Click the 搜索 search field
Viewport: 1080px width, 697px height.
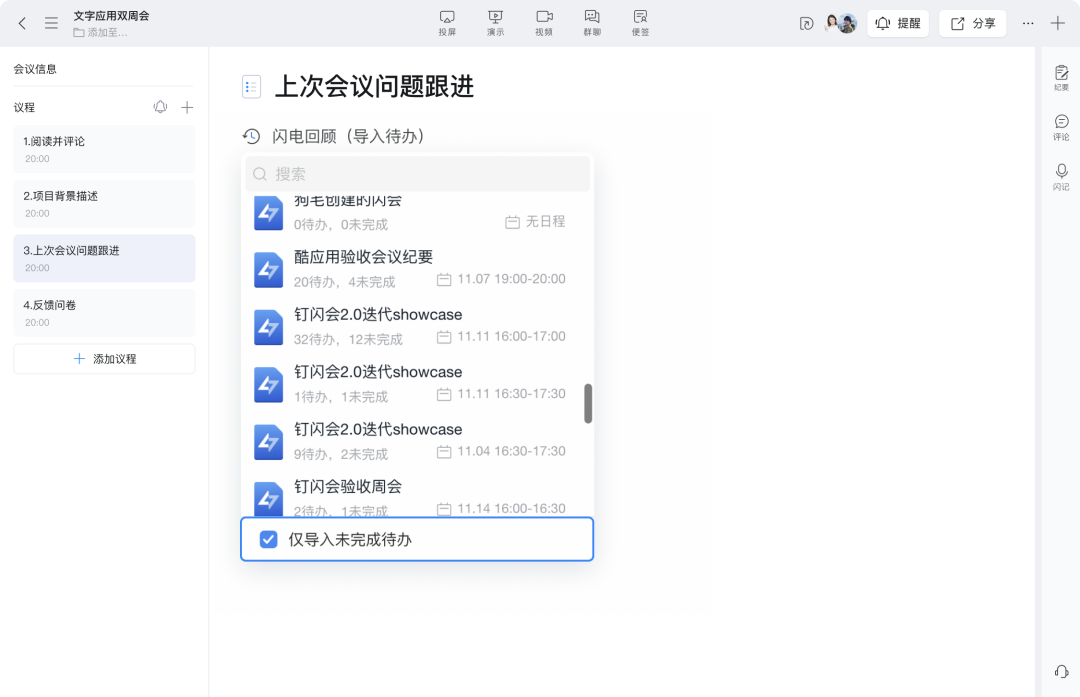(x=418, y=174)
